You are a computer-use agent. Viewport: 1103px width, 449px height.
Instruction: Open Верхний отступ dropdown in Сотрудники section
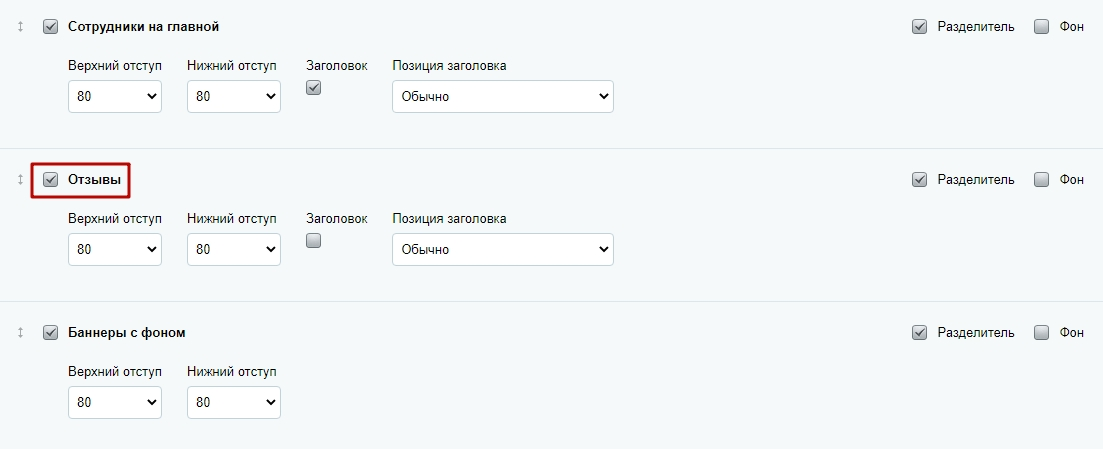click(x=115, y=97)
